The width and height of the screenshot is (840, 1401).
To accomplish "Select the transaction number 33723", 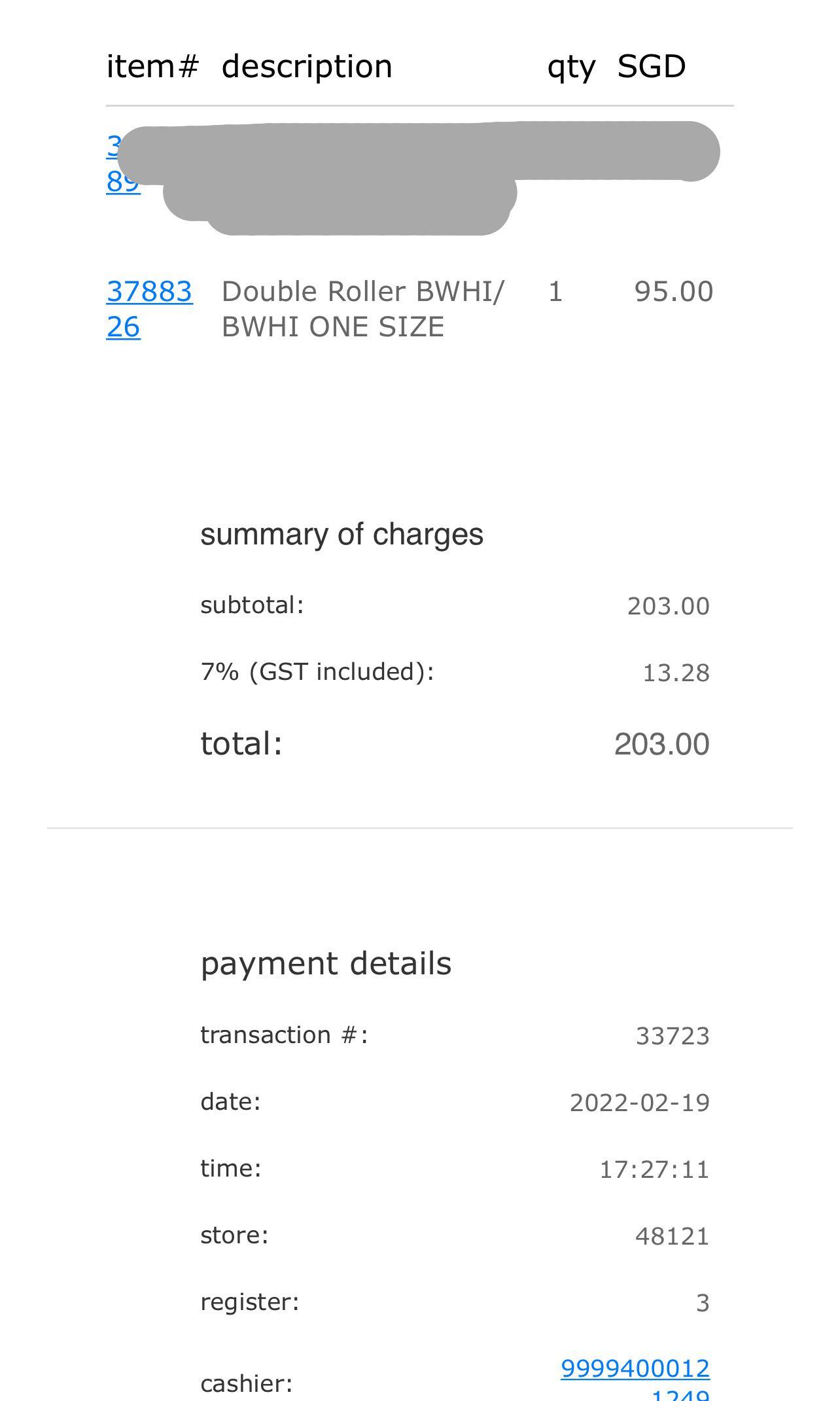I will (673, 1037).
